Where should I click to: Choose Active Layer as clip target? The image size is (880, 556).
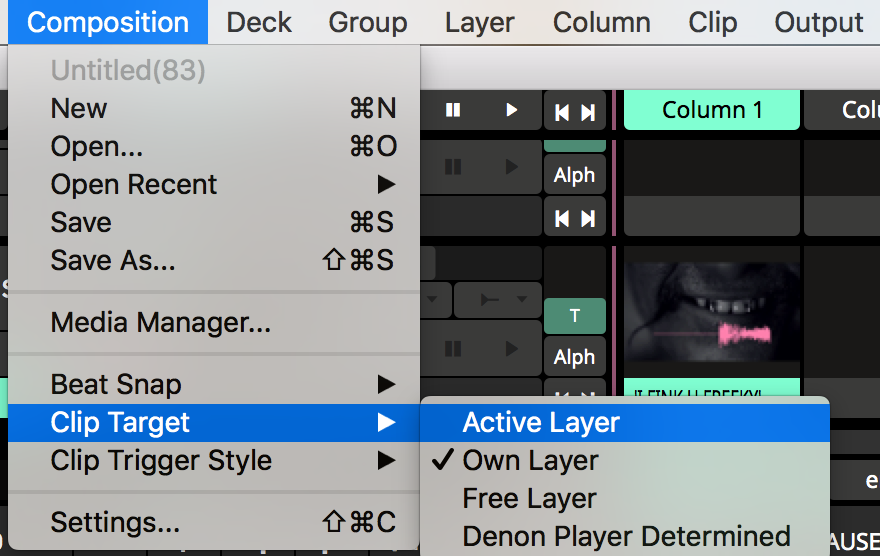click(x=541, y=422)
